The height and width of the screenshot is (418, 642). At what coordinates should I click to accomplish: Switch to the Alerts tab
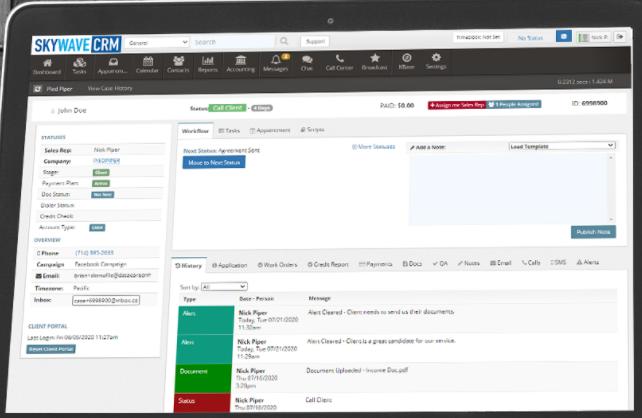[588, 262]
